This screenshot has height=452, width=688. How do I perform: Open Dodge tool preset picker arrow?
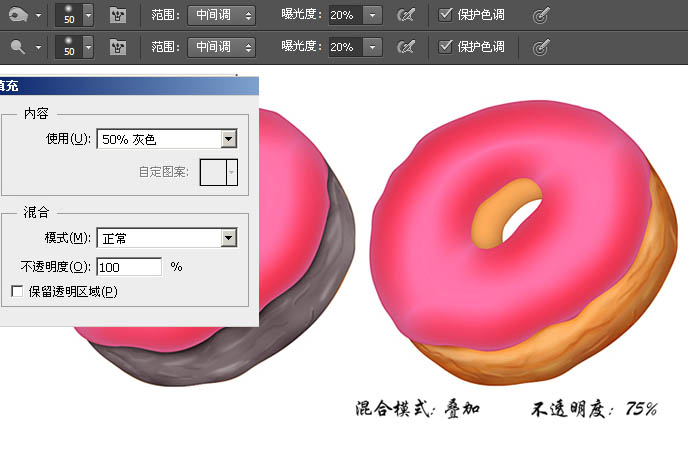[39, 47]
